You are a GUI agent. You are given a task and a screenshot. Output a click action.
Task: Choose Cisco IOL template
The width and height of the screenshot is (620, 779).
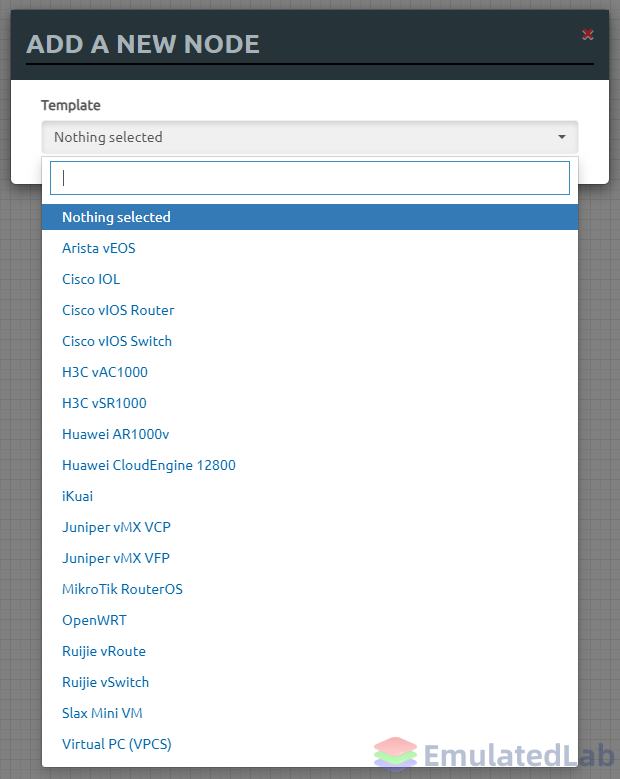click(310, 279)
